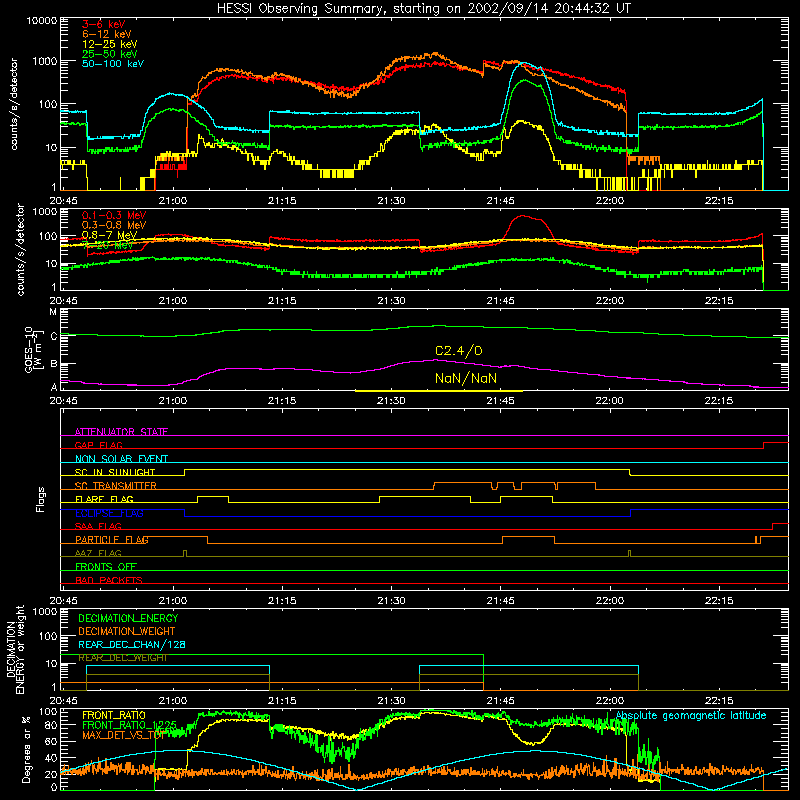Viewport: 800px width, 800px height.
Task: Click the GOES-10 y-axis title
Action: (32, 349)
